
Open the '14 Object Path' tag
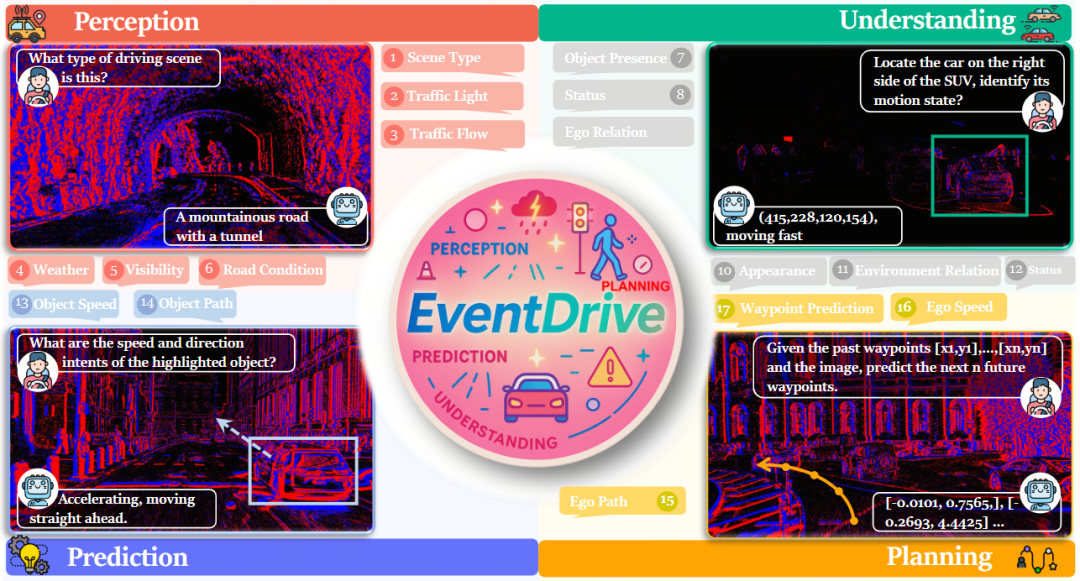(186, 303)
